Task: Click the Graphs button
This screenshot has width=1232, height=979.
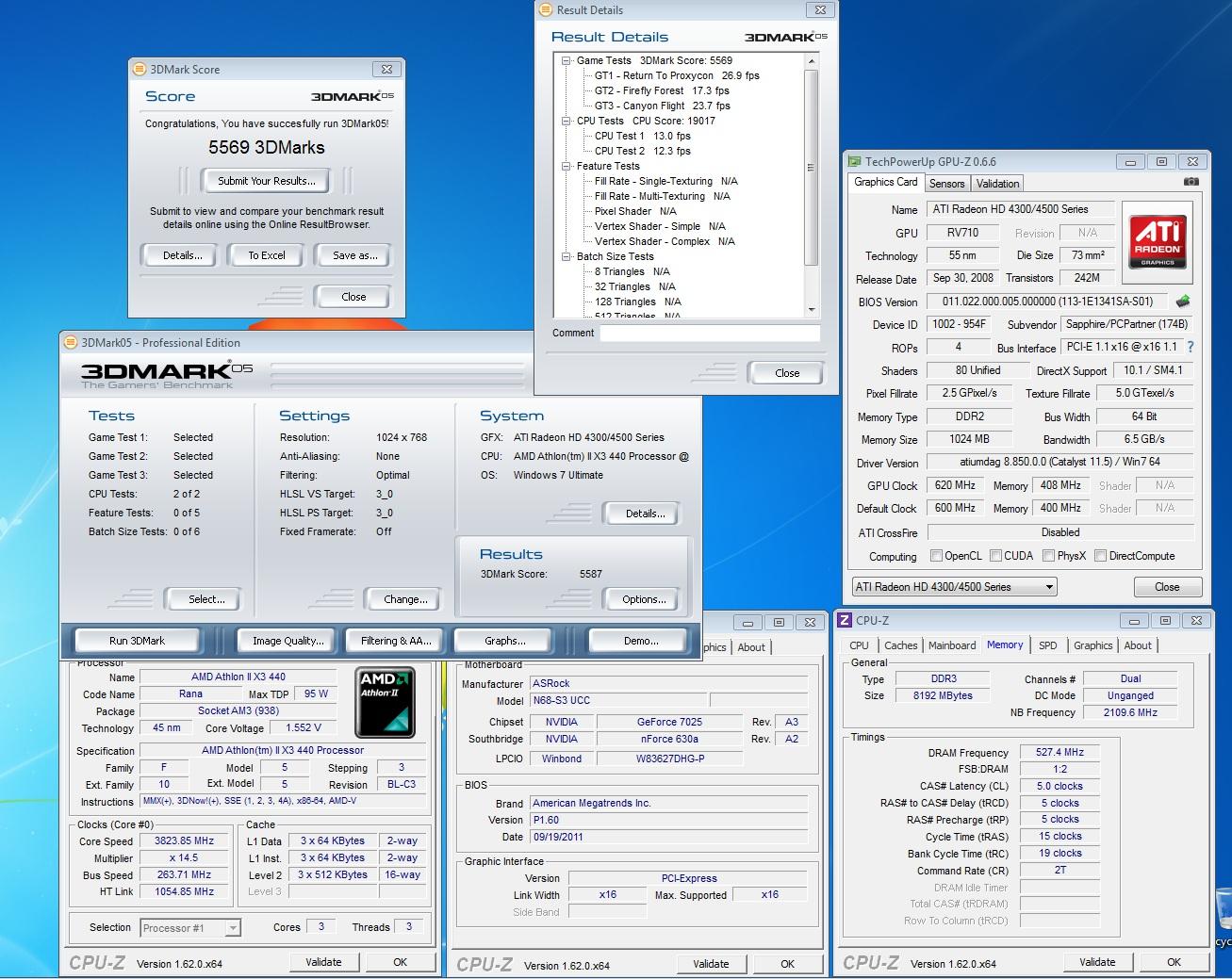Action: coord(505,641)
